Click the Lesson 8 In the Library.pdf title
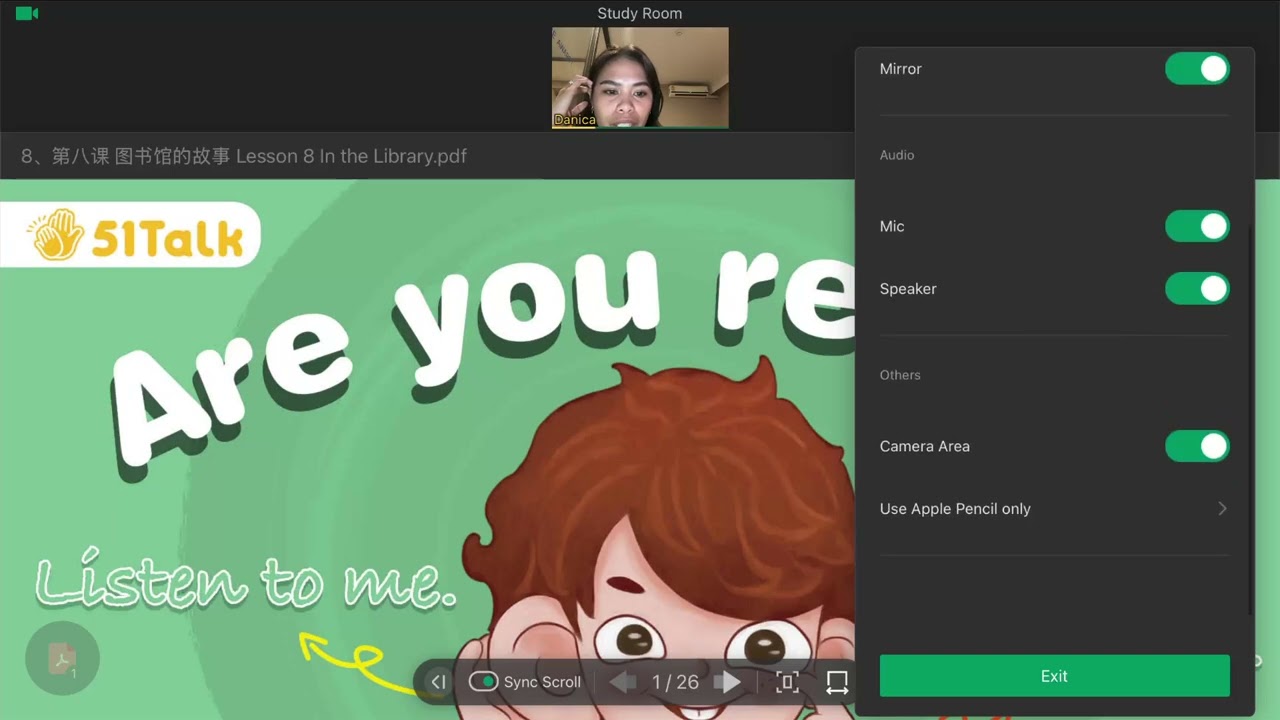The width and height of the screenshot is (1280, 720). point(244,156)
